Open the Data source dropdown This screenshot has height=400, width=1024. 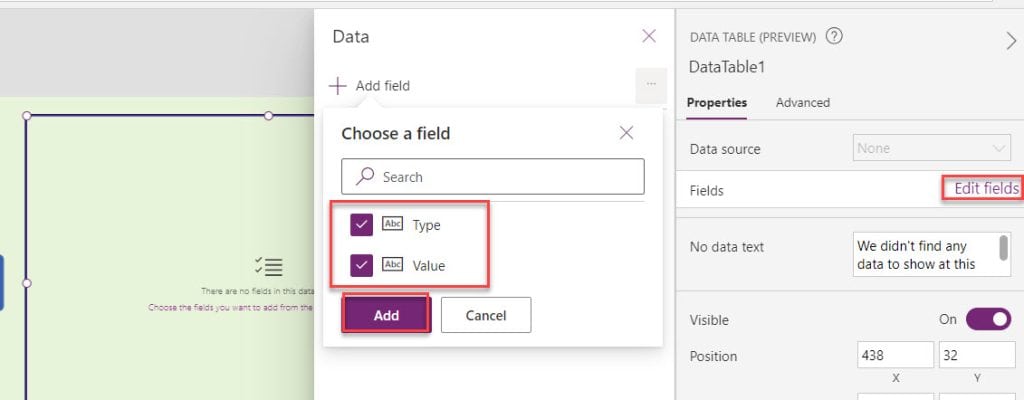(x=932, y=148)
